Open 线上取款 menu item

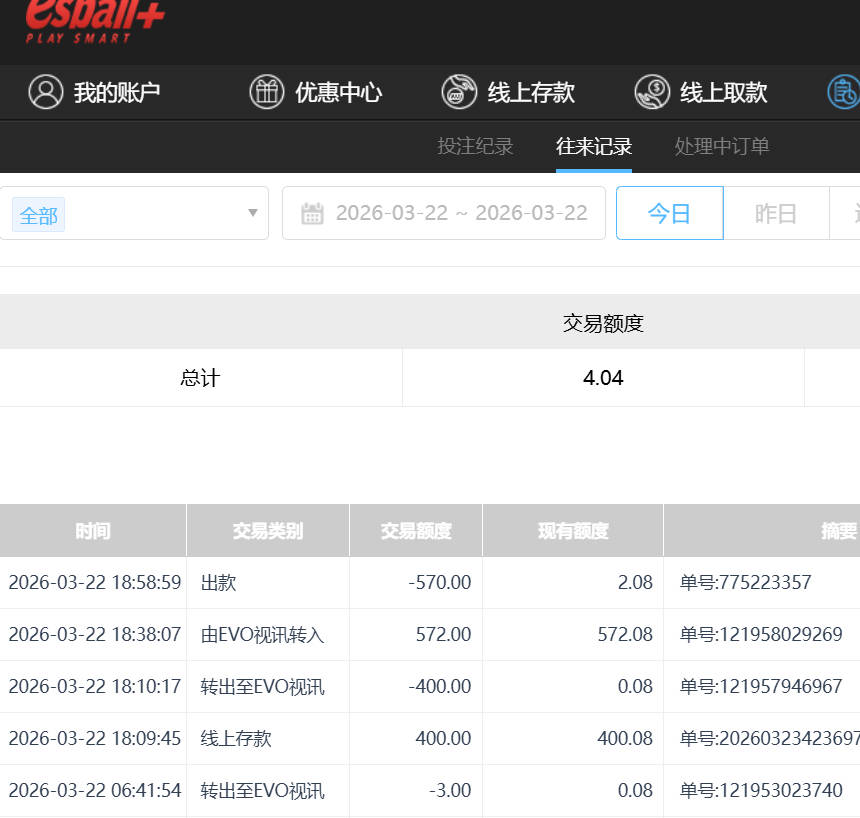[x=723, y=93]
